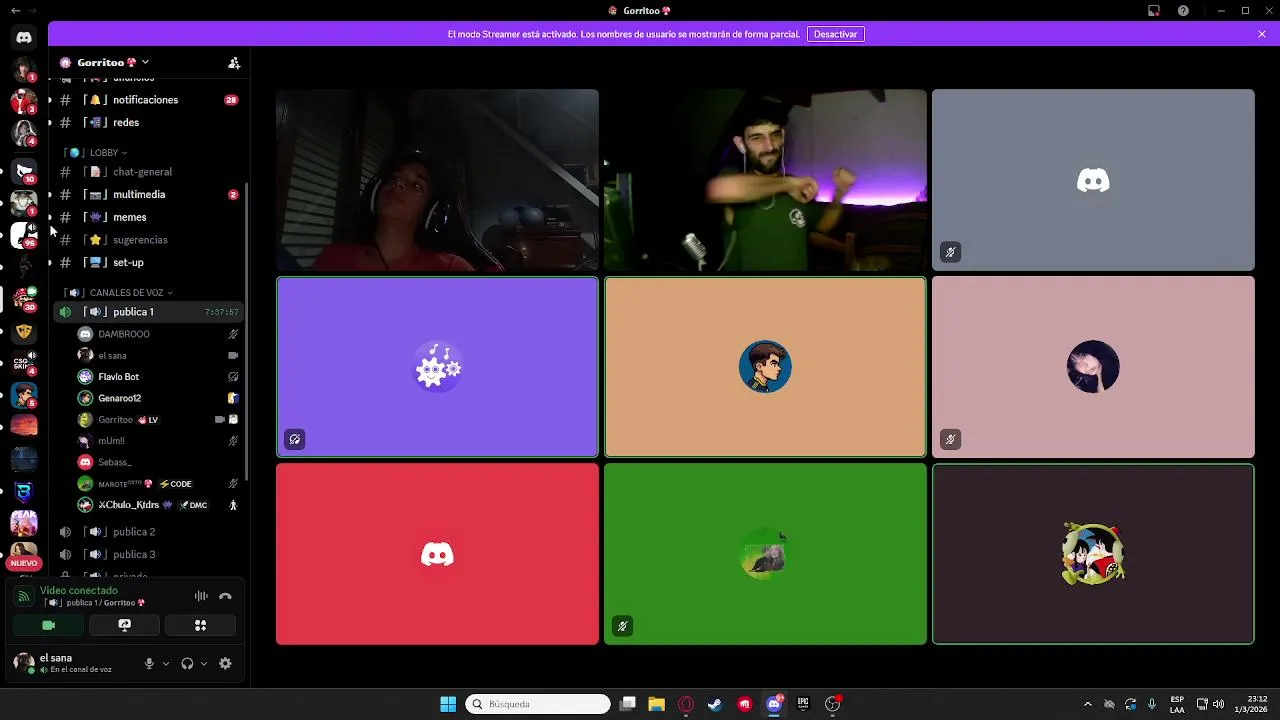
Task: Open Task View on the taskbar
Action: (627, 704)
